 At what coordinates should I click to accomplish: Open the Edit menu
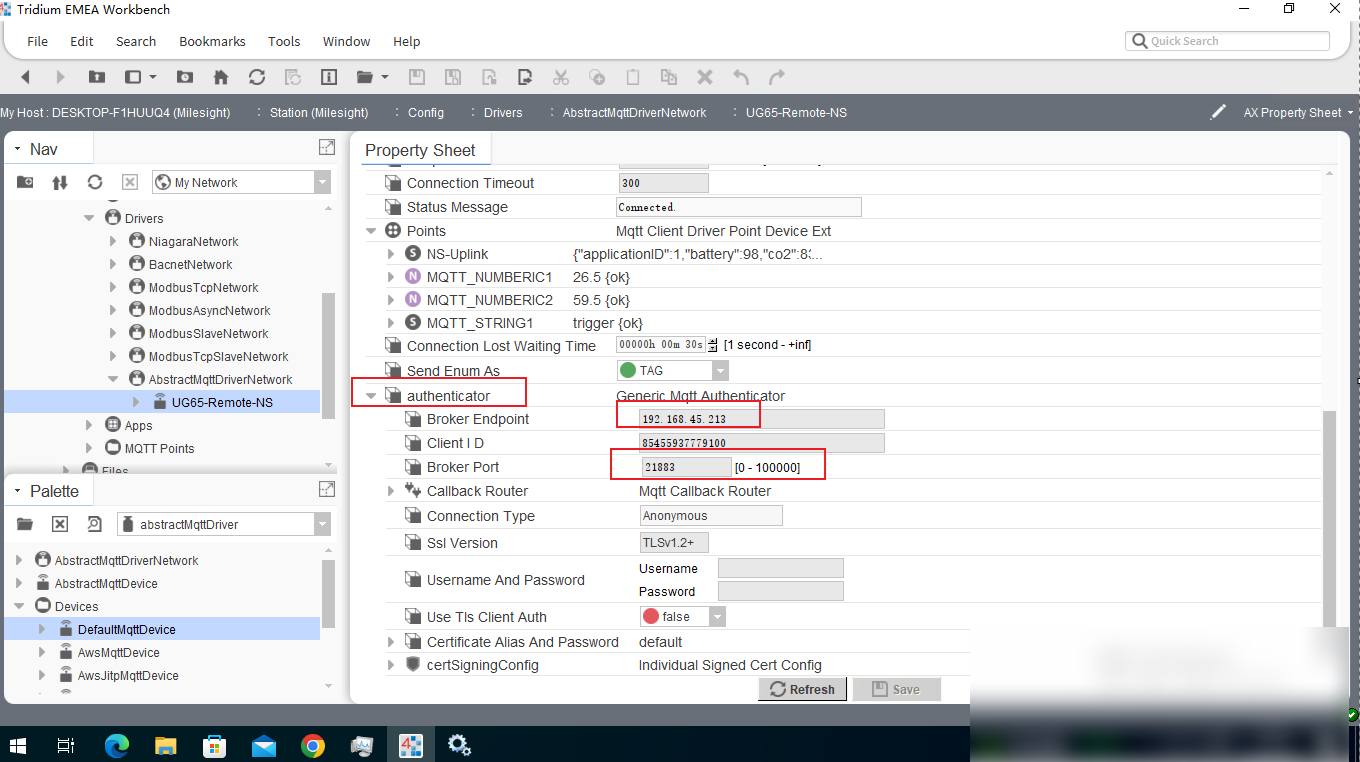coord(82,41)
